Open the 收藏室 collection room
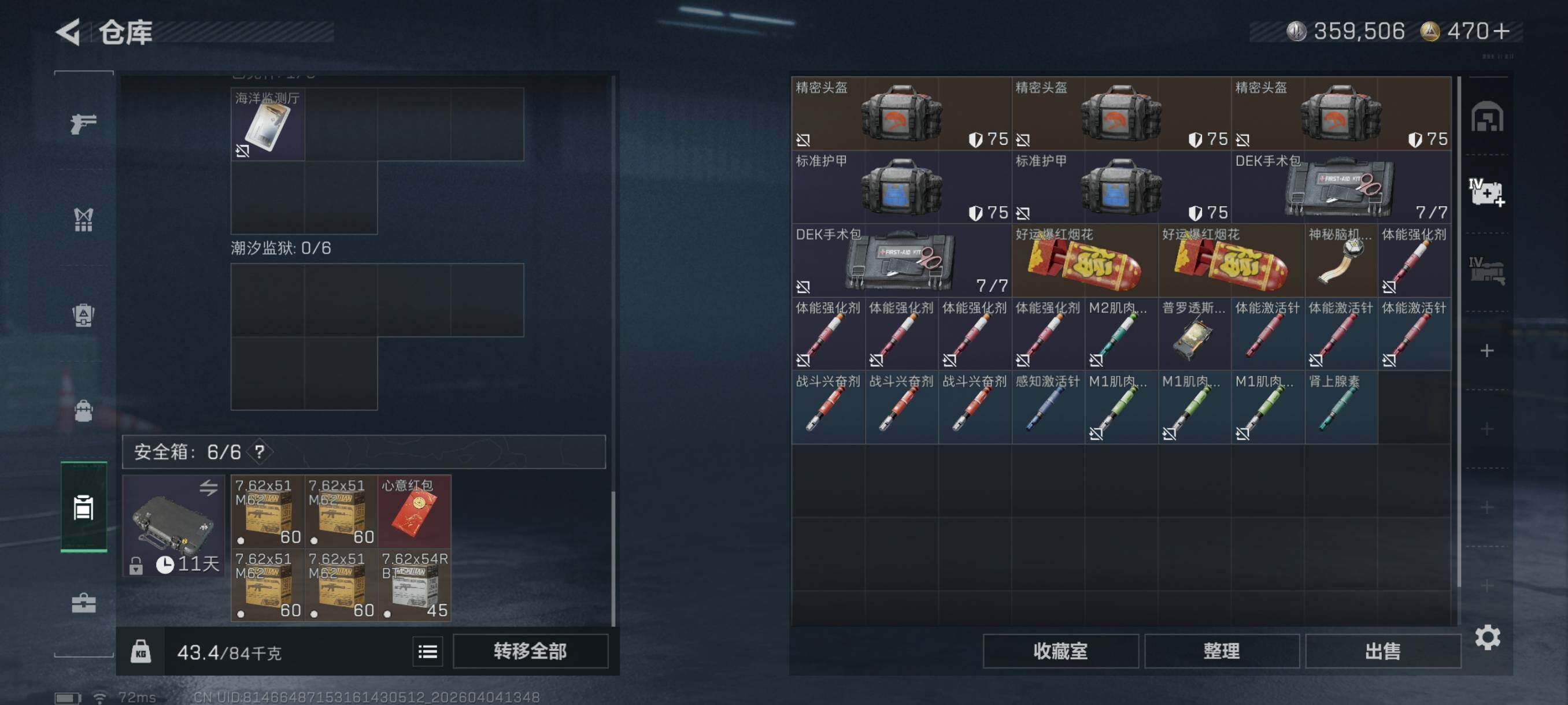 click(1060, 651)
